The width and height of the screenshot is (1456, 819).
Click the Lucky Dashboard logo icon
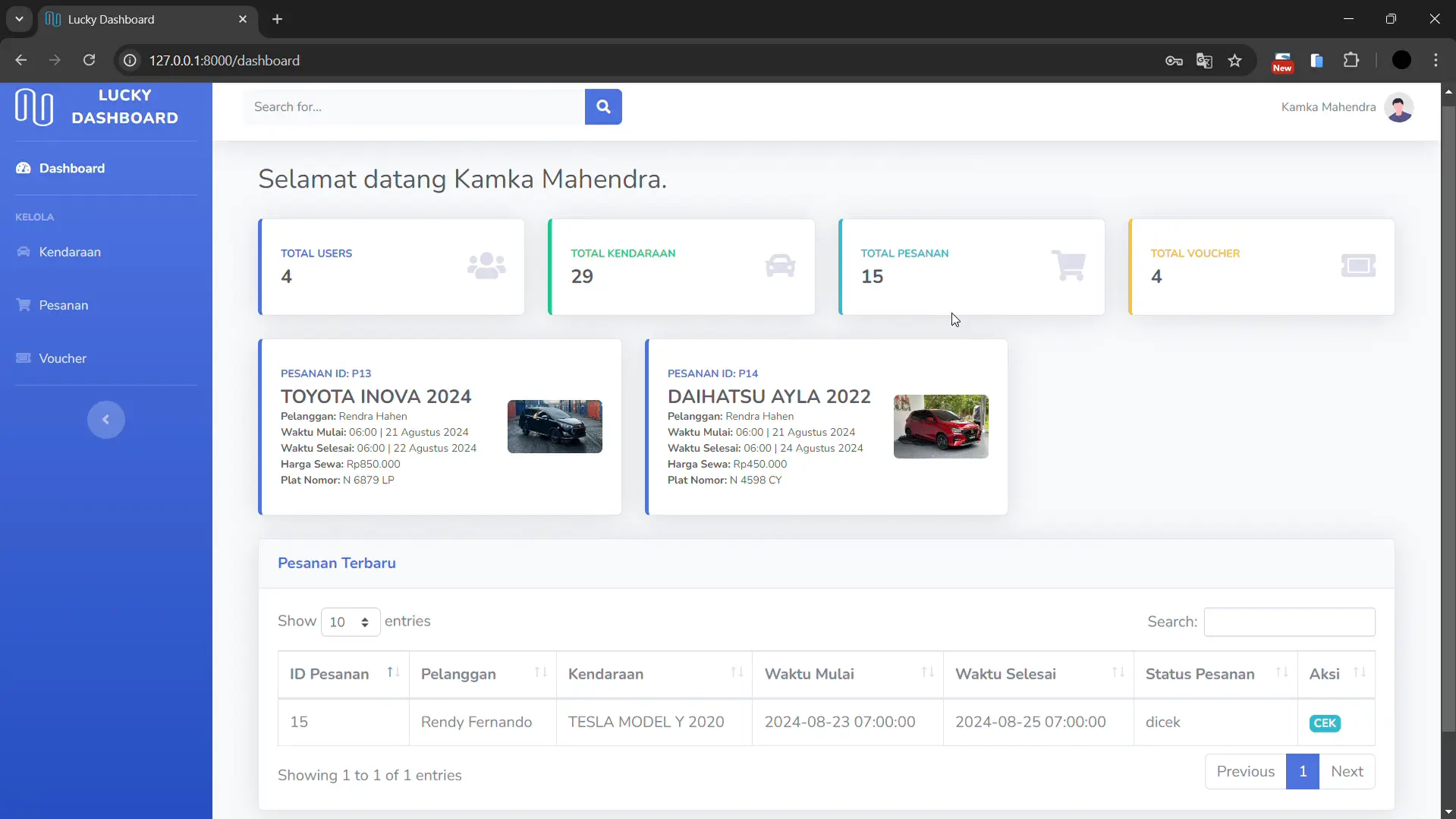click(x=34, y=107)
